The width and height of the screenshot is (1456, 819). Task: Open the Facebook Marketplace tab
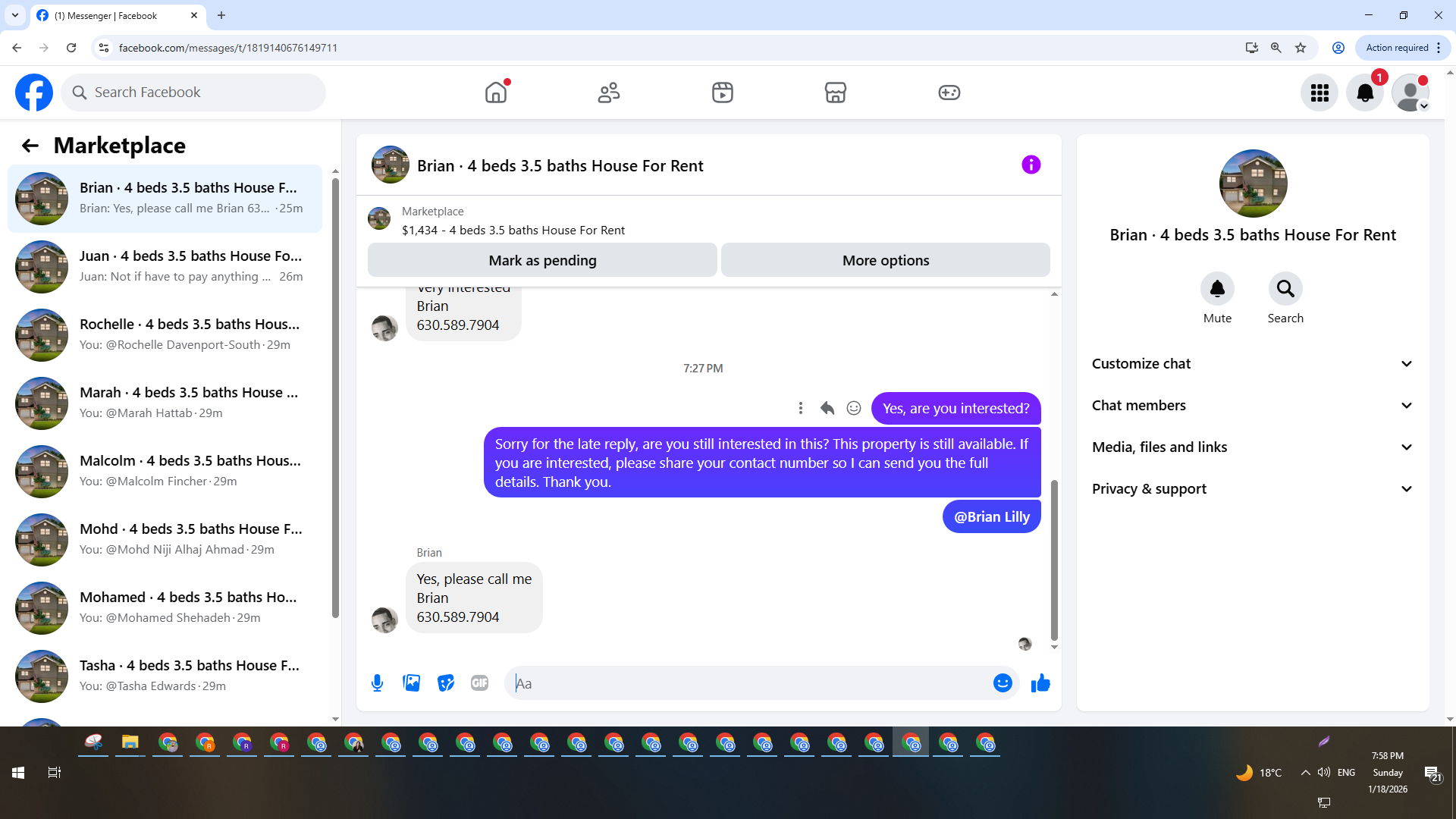(835, 93)
